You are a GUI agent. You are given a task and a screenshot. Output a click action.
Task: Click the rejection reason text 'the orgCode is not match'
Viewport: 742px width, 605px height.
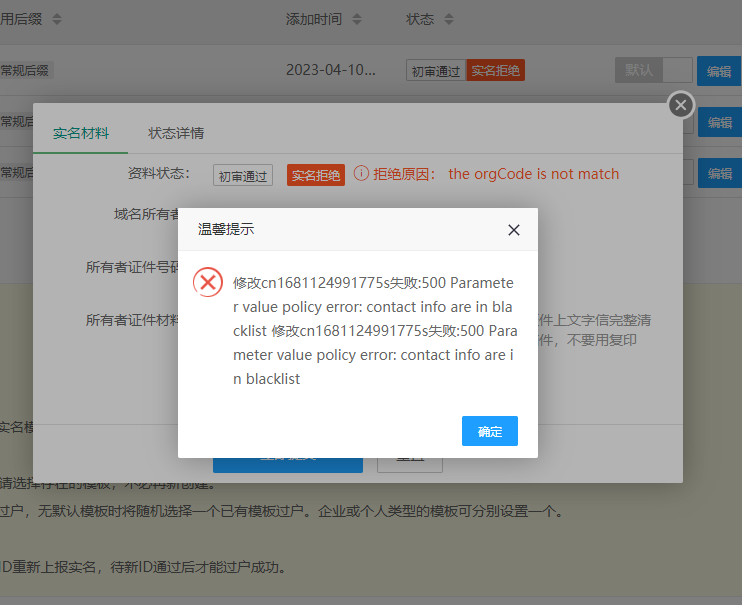tap(533, 174)
